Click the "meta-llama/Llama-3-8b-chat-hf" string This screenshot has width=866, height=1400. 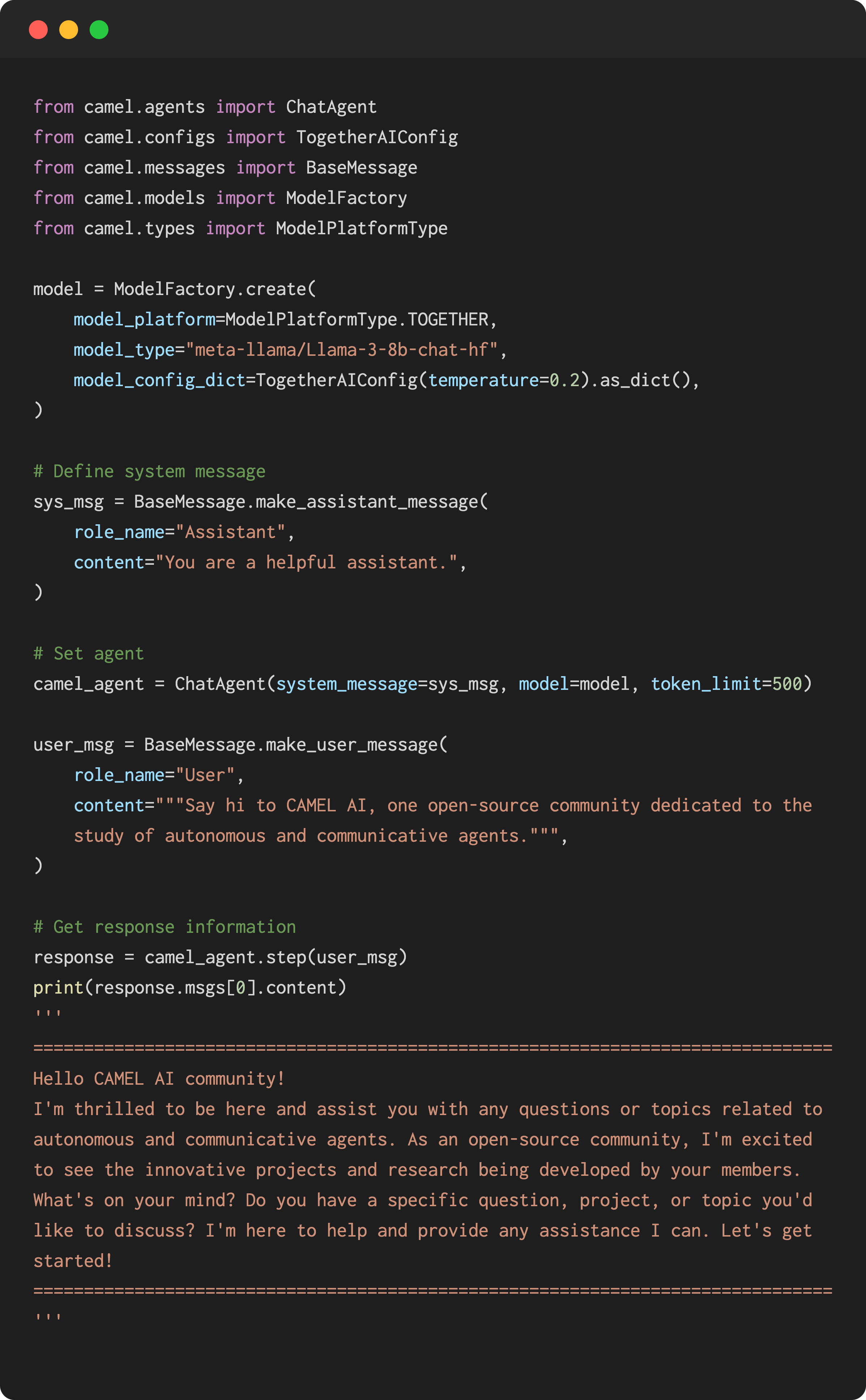pyautogui.click(x=342, y=350)
